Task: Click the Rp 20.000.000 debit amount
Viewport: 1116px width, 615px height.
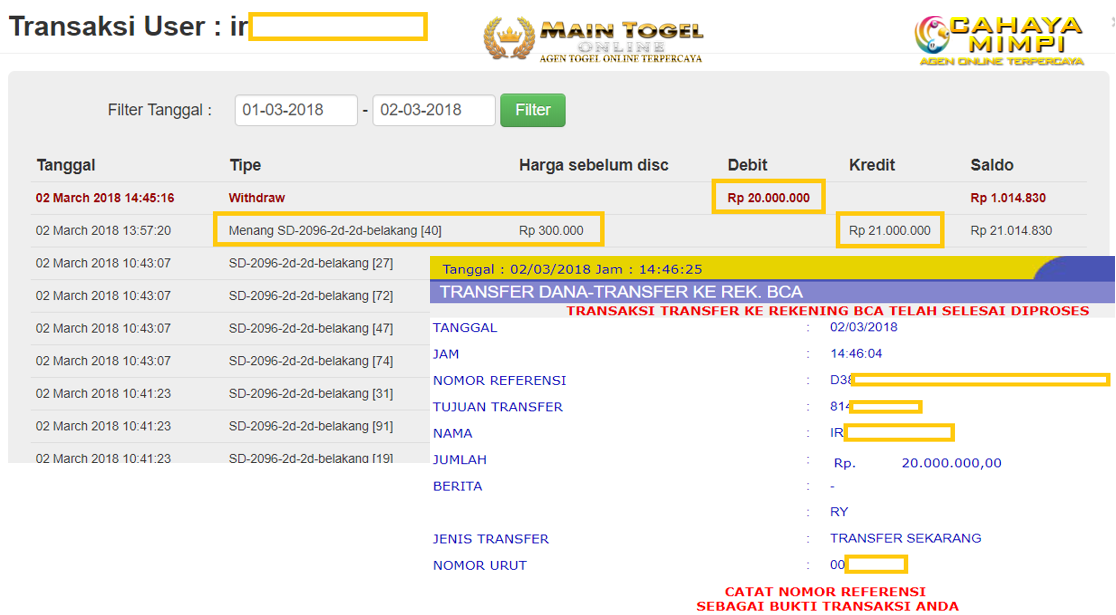Action: pyautogui.click(x=768, y=198)
